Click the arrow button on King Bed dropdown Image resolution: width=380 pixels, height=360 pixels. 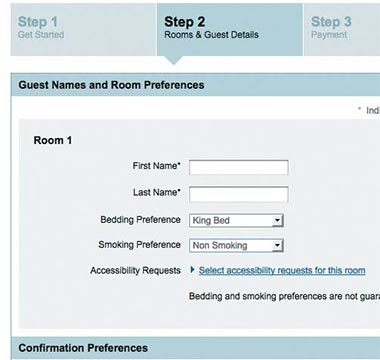pos(277,220)
